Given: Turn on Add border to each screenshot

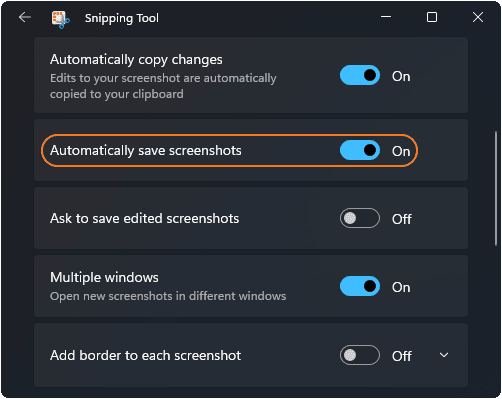Looking at the screenshot, I should 360,355.
